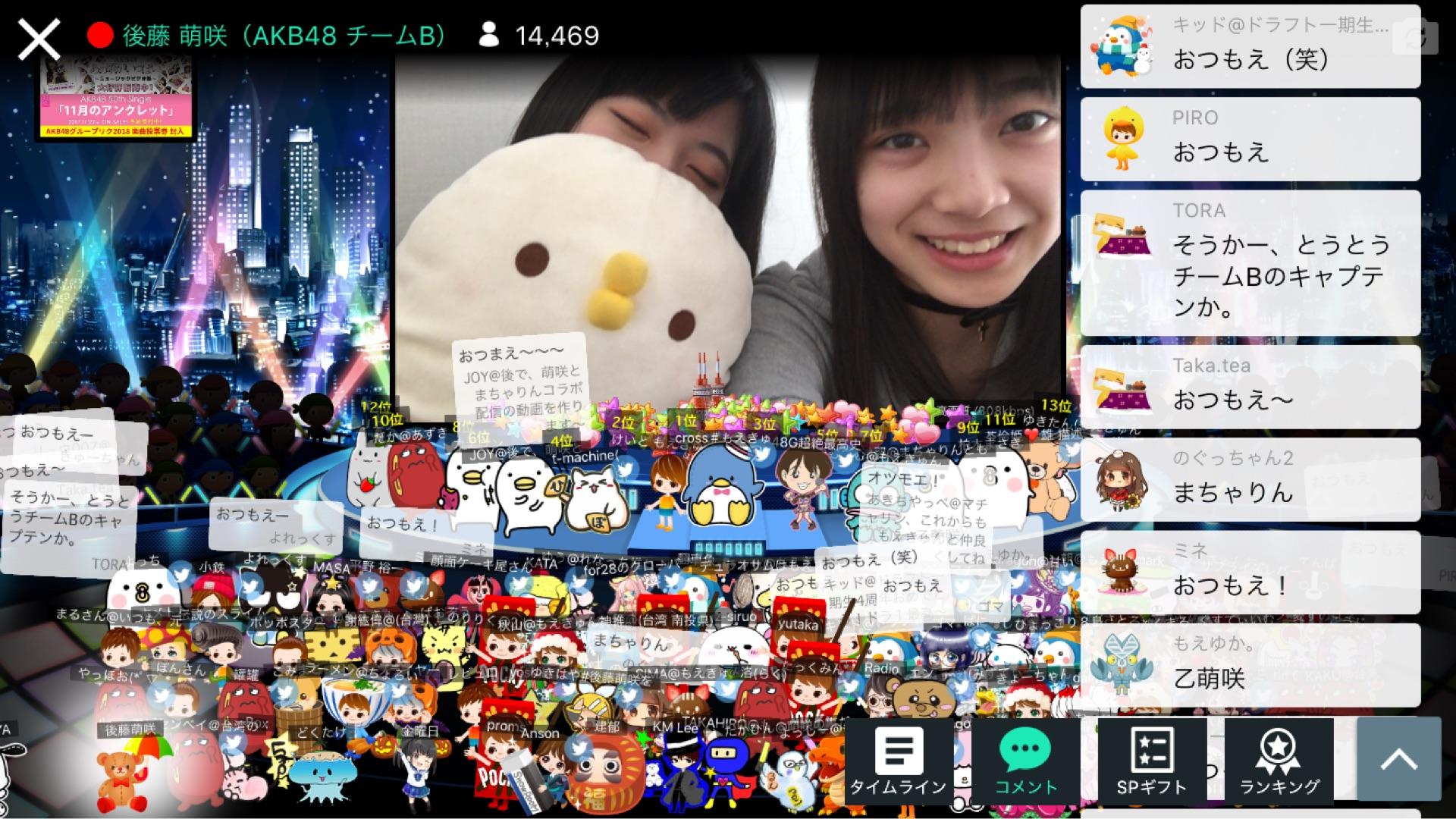Select PIRO's おつもえ comment
This screenshot has height=819, width=1456.
1250,139
